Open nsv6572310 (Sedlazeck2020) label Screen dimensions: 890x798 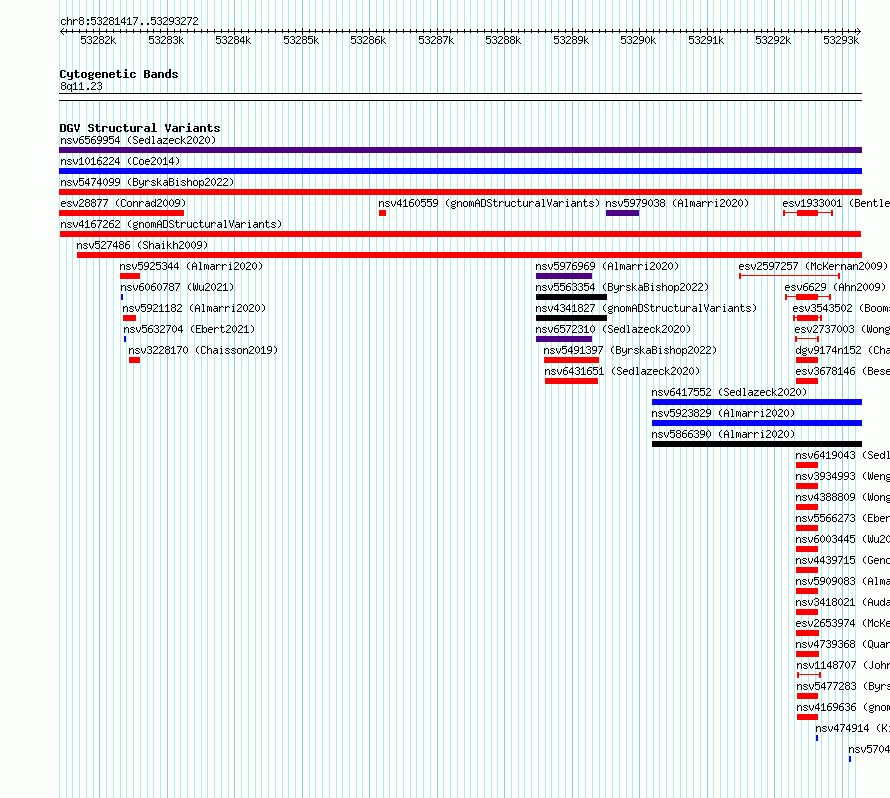(613, 329)
